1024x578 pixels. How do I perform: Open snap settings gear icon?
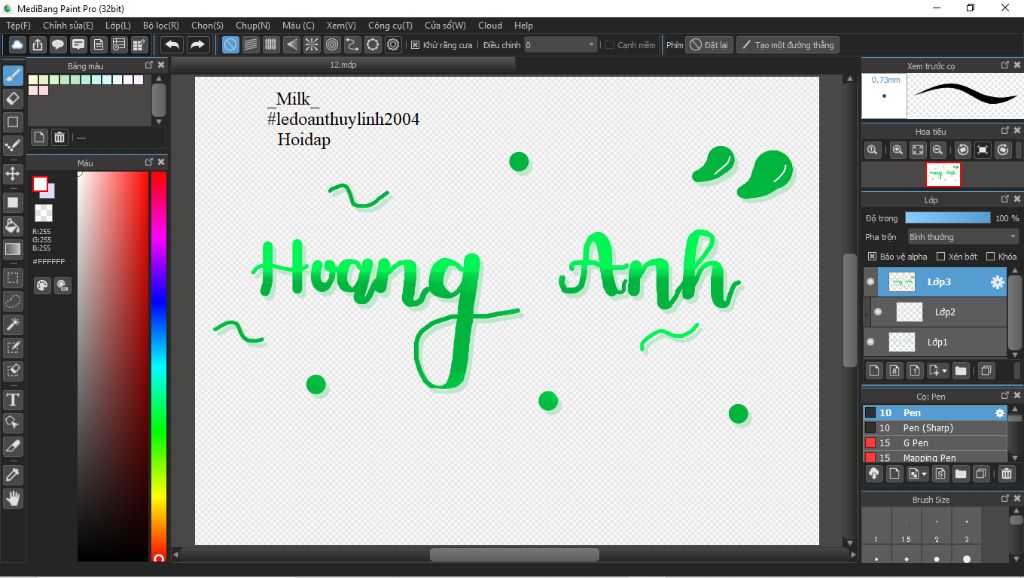(392, 44)
